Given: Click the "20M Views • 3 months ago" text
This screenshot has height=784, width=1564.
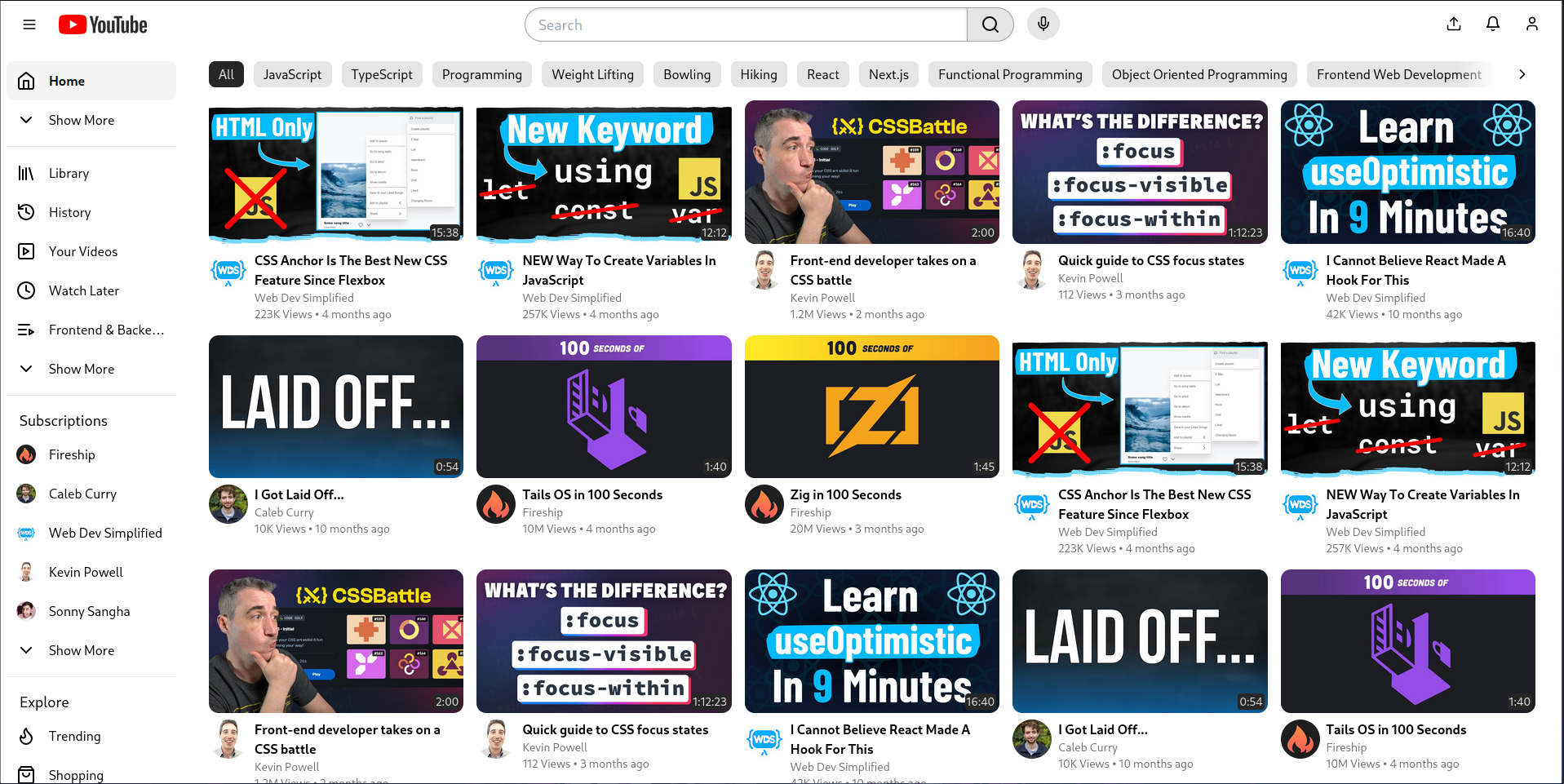Looking at the screenshot, I should coord(857,529).
